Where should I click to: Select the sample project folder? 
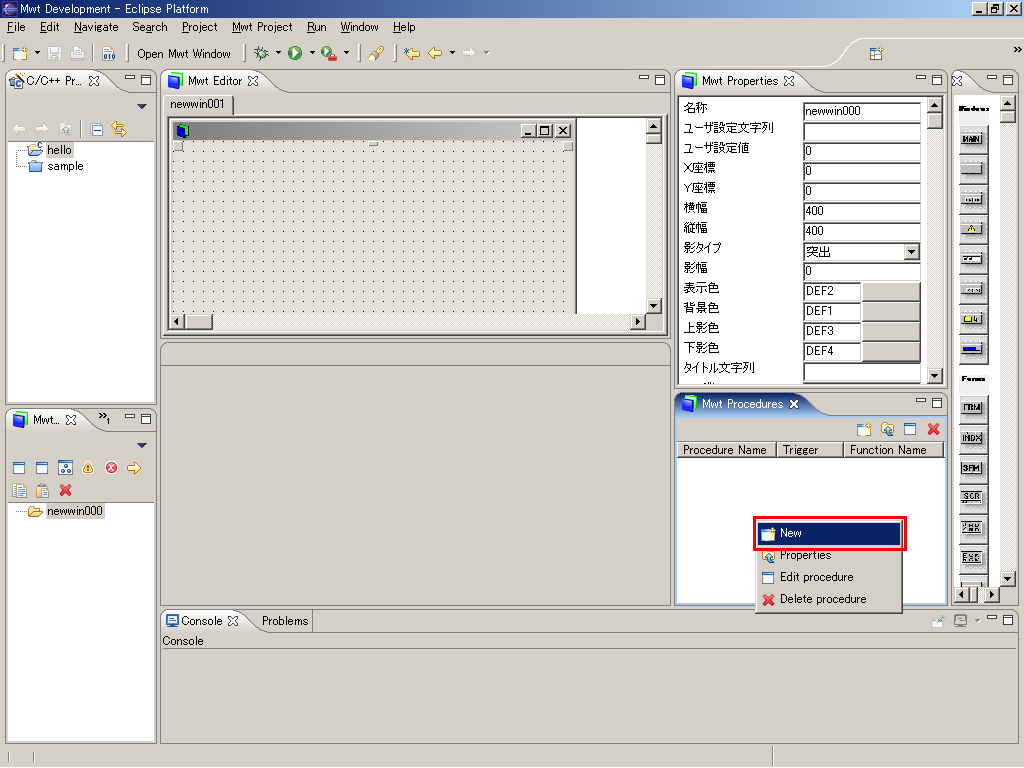pyautogui.click(x=65, y=167)
